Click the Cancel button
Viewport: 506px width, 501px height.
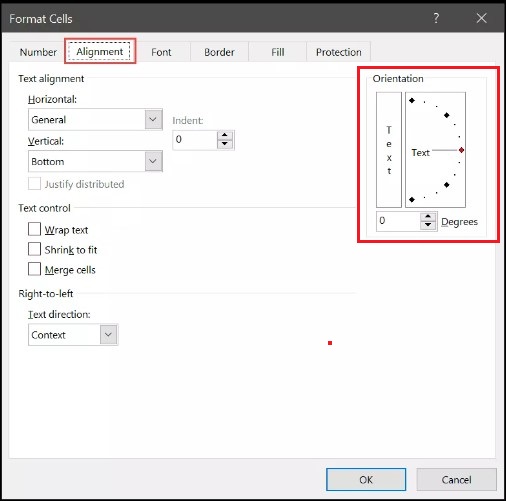[x=456, y=479]
